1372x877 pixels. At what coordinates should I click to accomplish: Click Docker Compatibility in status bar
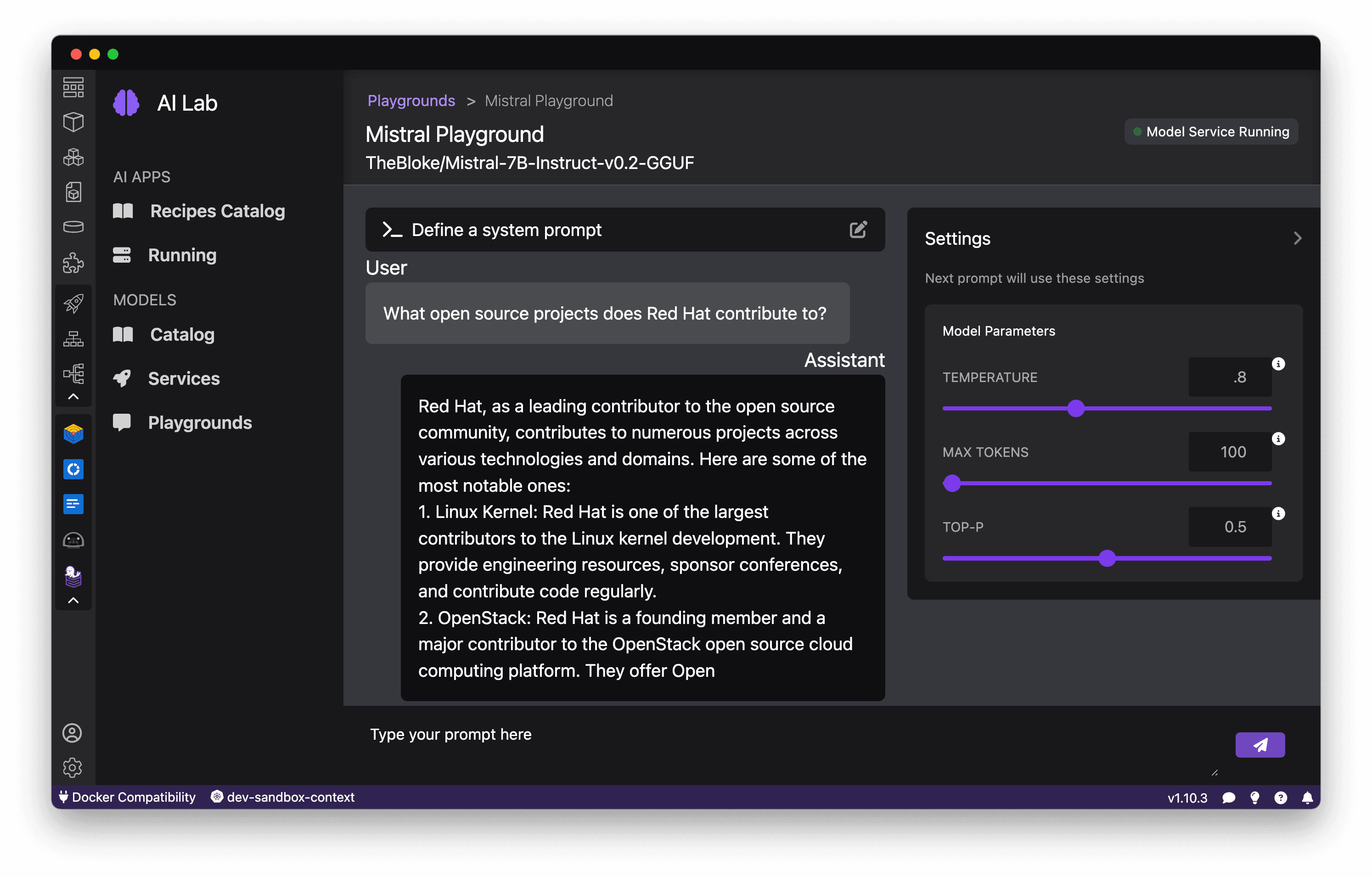coord(128,797)
